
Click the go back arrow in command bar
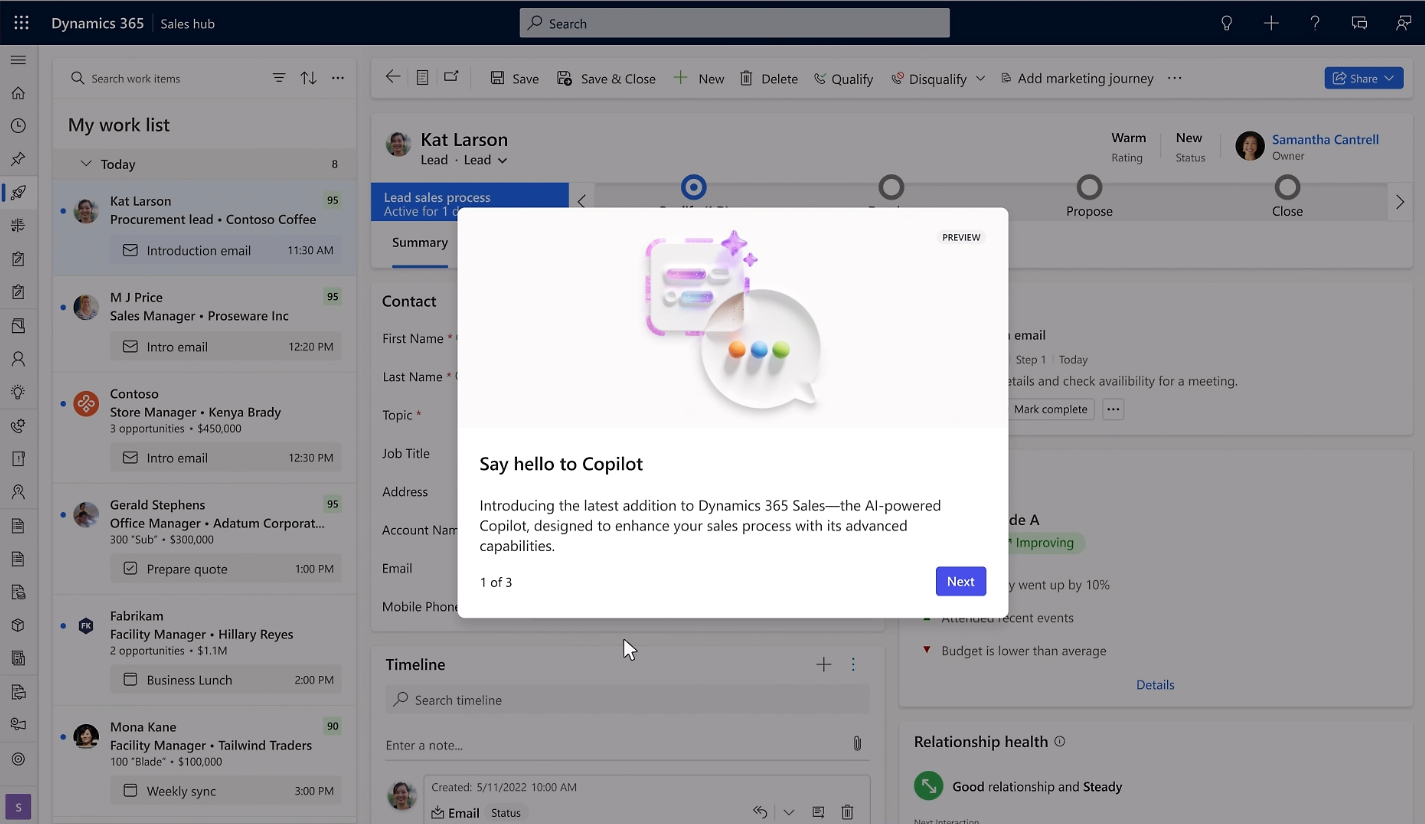(x=393, y=77)
